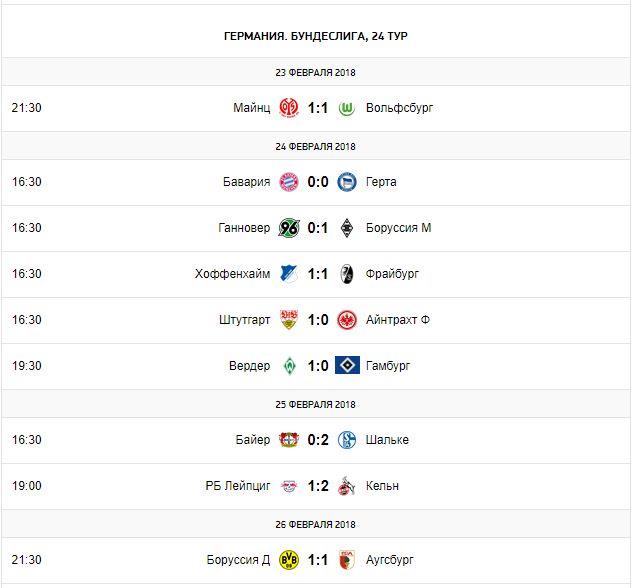Click the Hoffenheim club logo
This screenshot has height=588, width=633.
click(x=289, y=274)
